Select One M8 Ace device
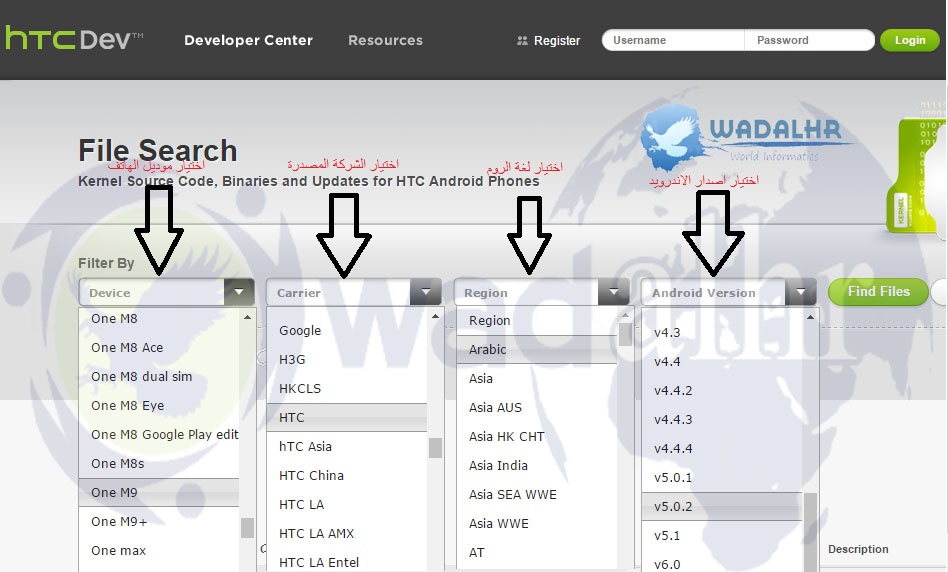The height and width of the screenshot is (572, 948). pyautogui.click(x=159, y=348)
